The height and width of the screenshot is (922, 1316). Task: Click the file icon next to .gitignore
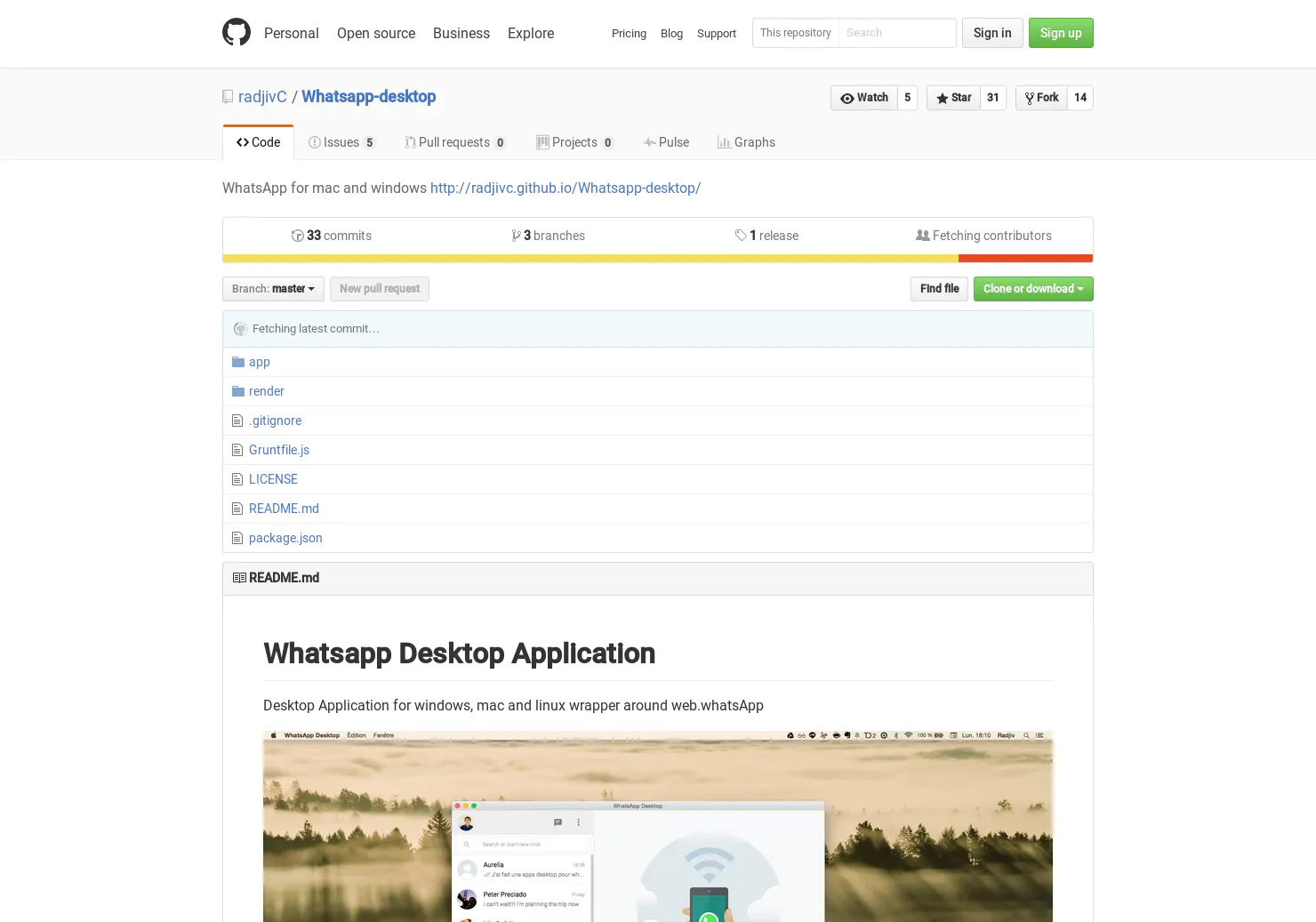(x=237, y=421)
